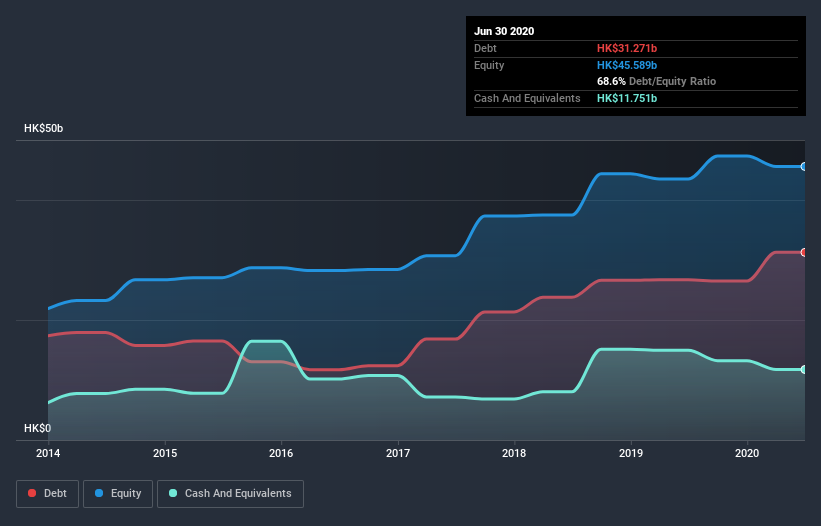Screen dimensions: 821x526
Task: Click the HK$11.751b cash value
Action: (627, 98)
